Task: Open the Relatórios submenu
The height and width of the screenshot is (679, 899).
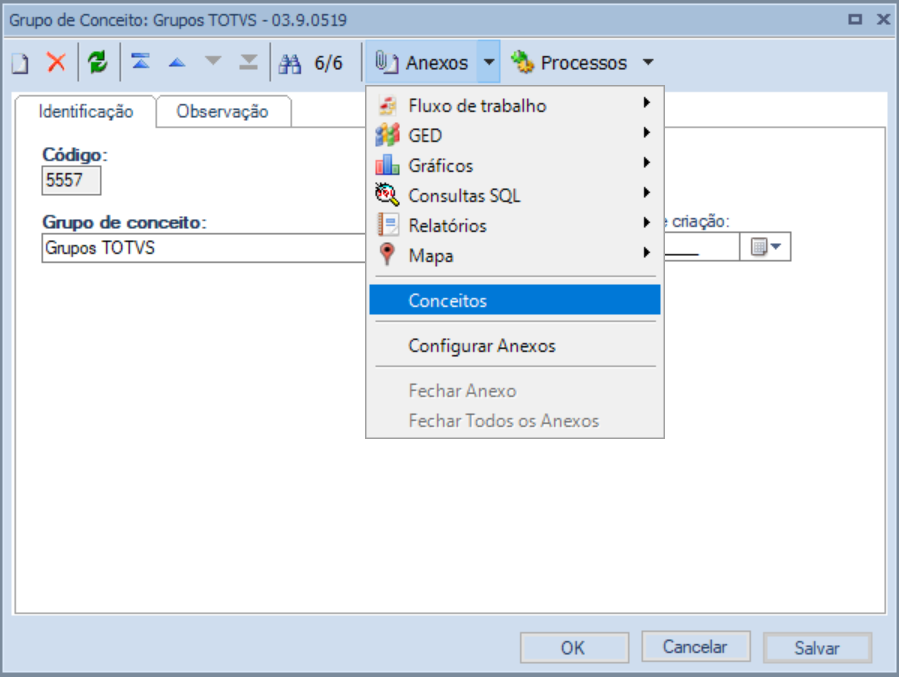Action: (515, 225)
